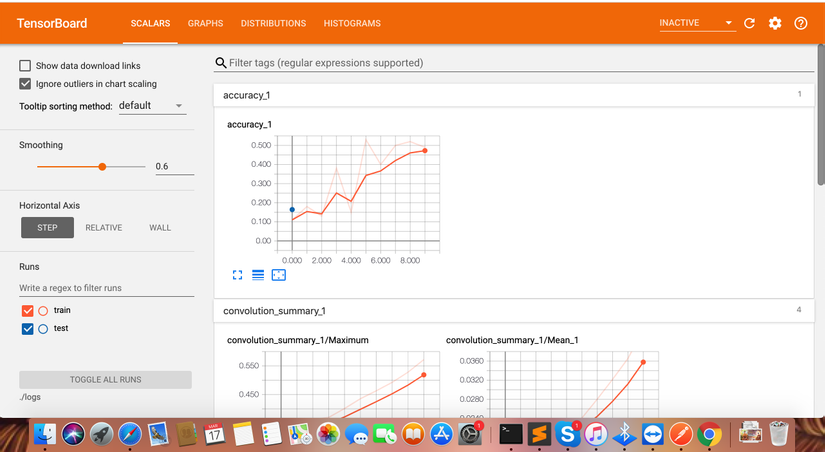Switch to the GRAPHS tab
The height and width of the screenshot is (452, 825).
click(205, 23)
